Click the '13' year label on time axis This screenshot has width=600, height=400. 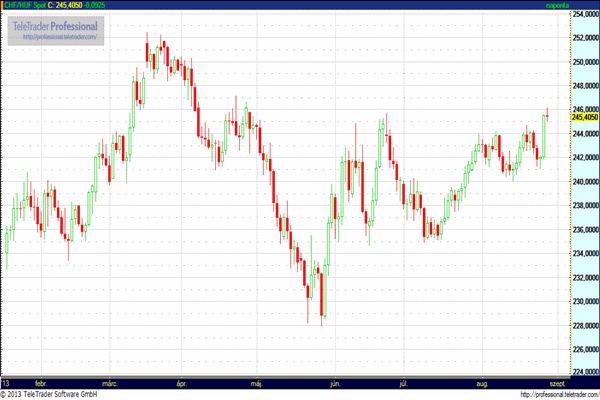(x=6, y=383)
